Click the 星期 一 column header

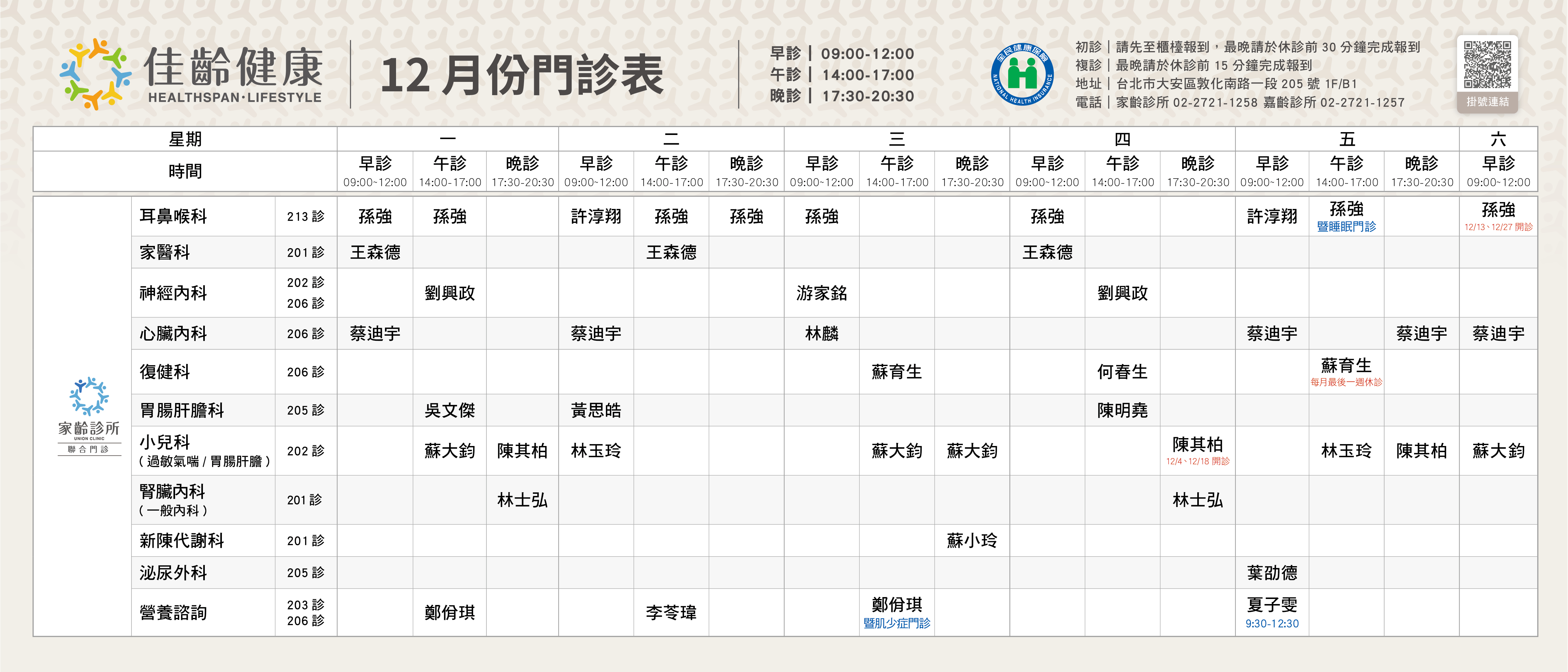pyautogui.click(x=448, y=139)
